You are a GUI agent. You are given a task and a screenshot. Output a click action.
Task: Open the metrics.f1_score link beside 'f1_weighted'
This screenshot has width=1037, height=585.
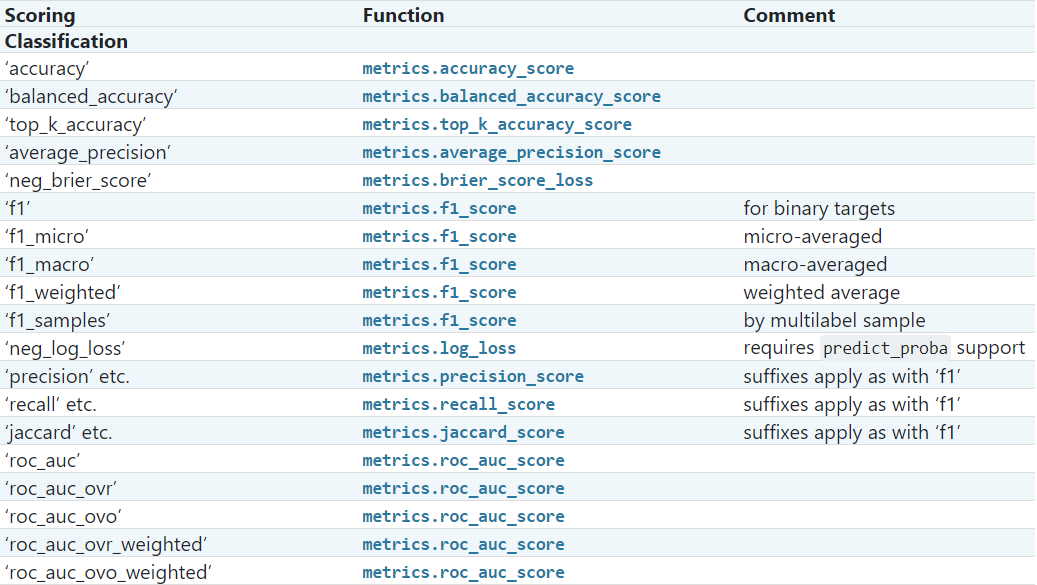pyautogui.click(x=440, y=292)
